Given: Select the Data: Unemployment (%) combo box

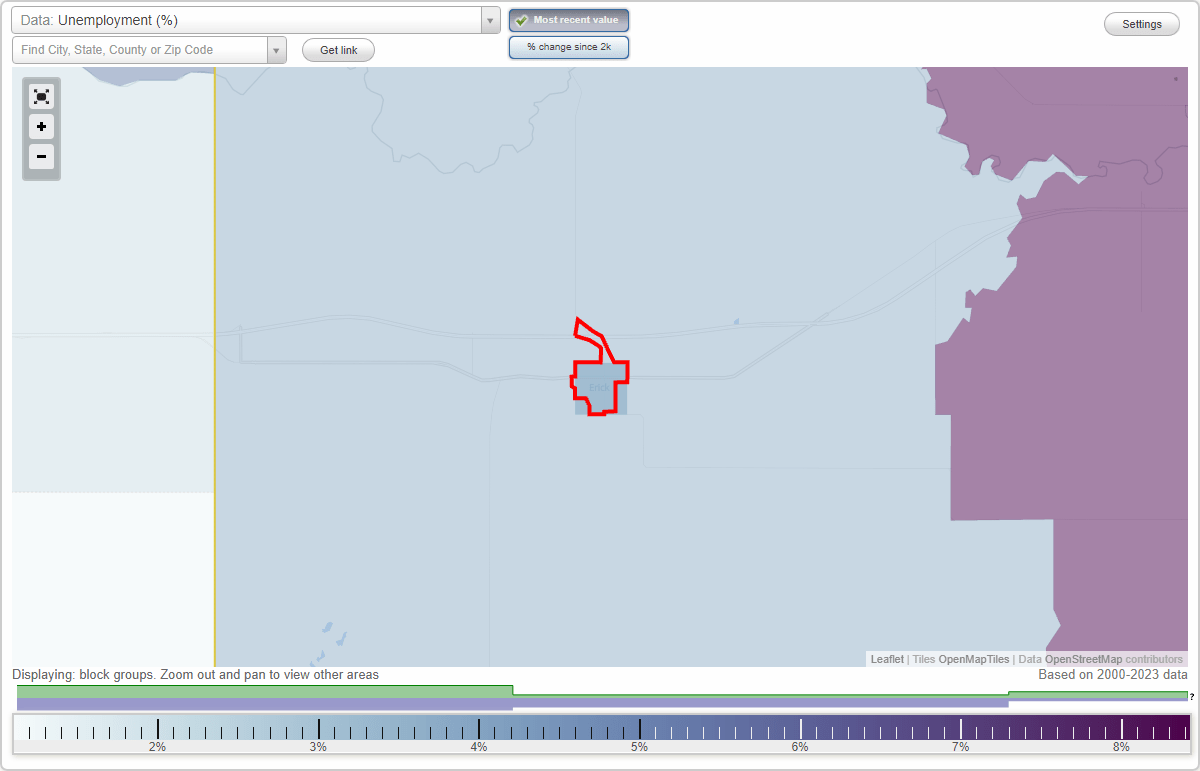Looking at the screenshot, I should pos(255,20).
